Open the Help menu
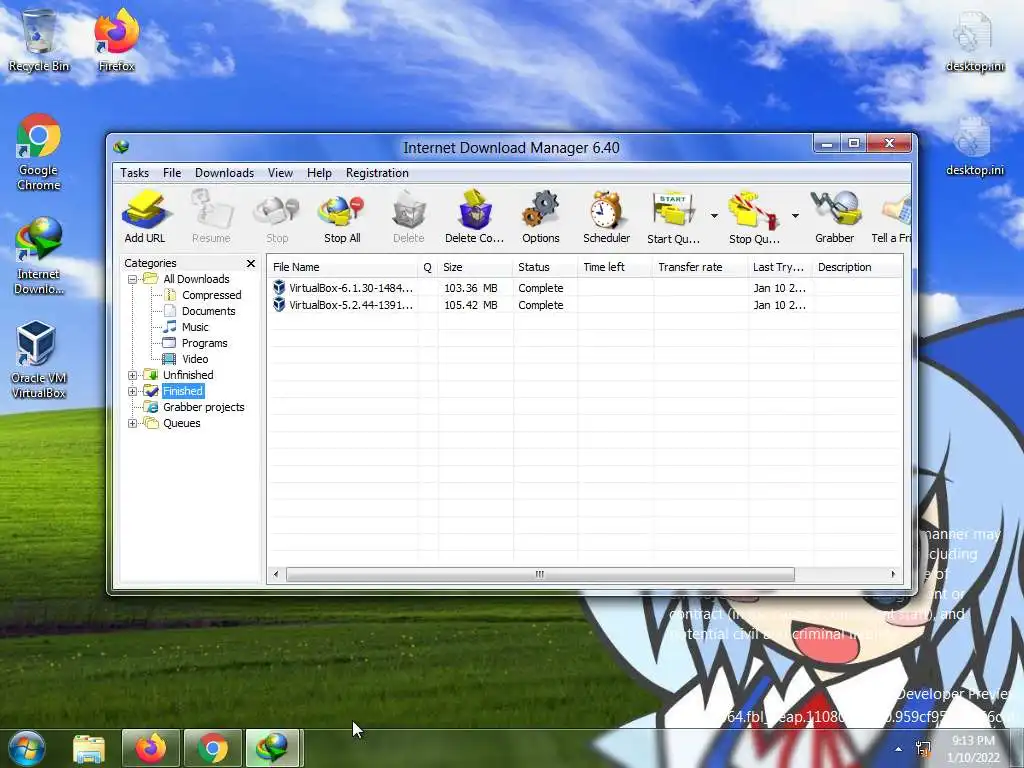Viewport: 1024px width, 768px height. [x=319, y=173]
